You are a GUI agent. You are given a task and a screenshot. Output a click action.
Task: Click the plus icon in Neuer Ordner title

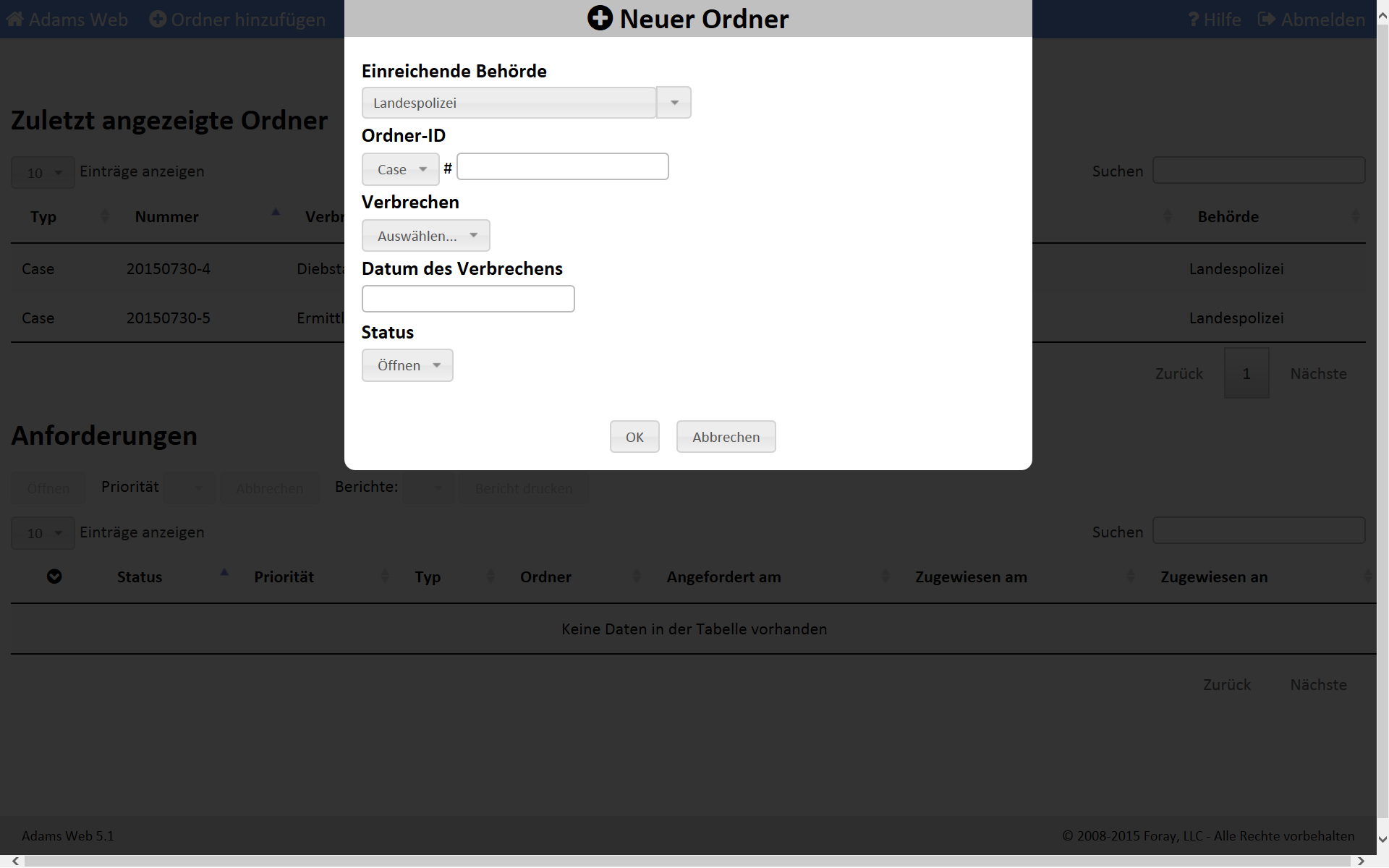(x=600, y=18)
